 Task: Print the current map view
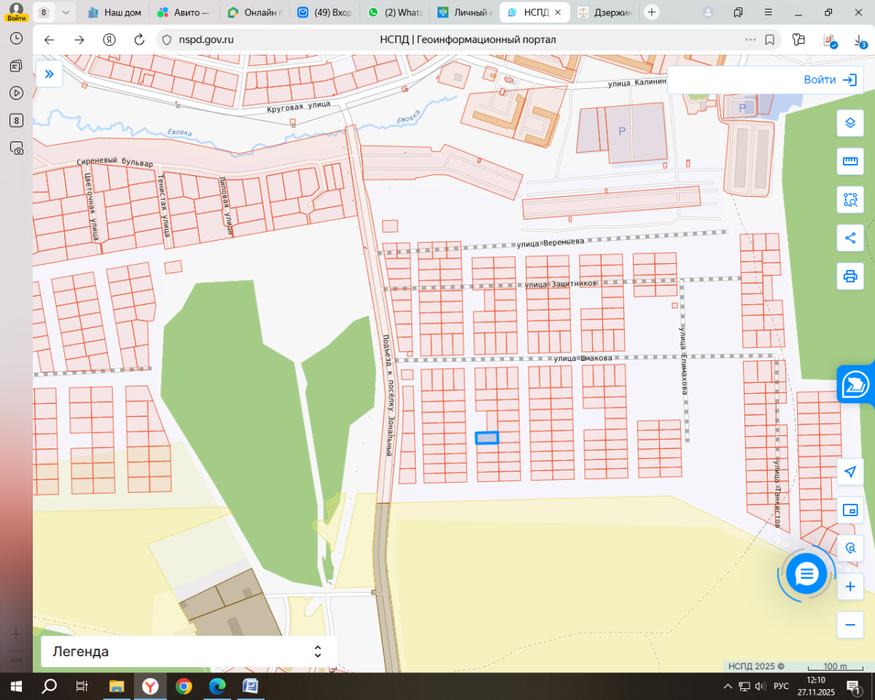tap(850, 276)
